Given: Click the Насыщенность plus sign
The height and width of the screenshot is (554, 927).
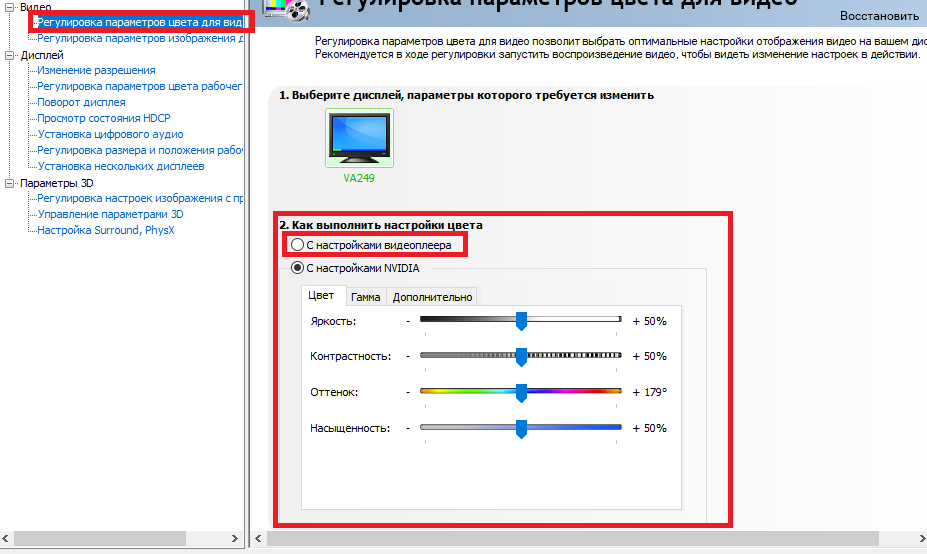Looking at the screenshot, I should (x=636, y=429).
